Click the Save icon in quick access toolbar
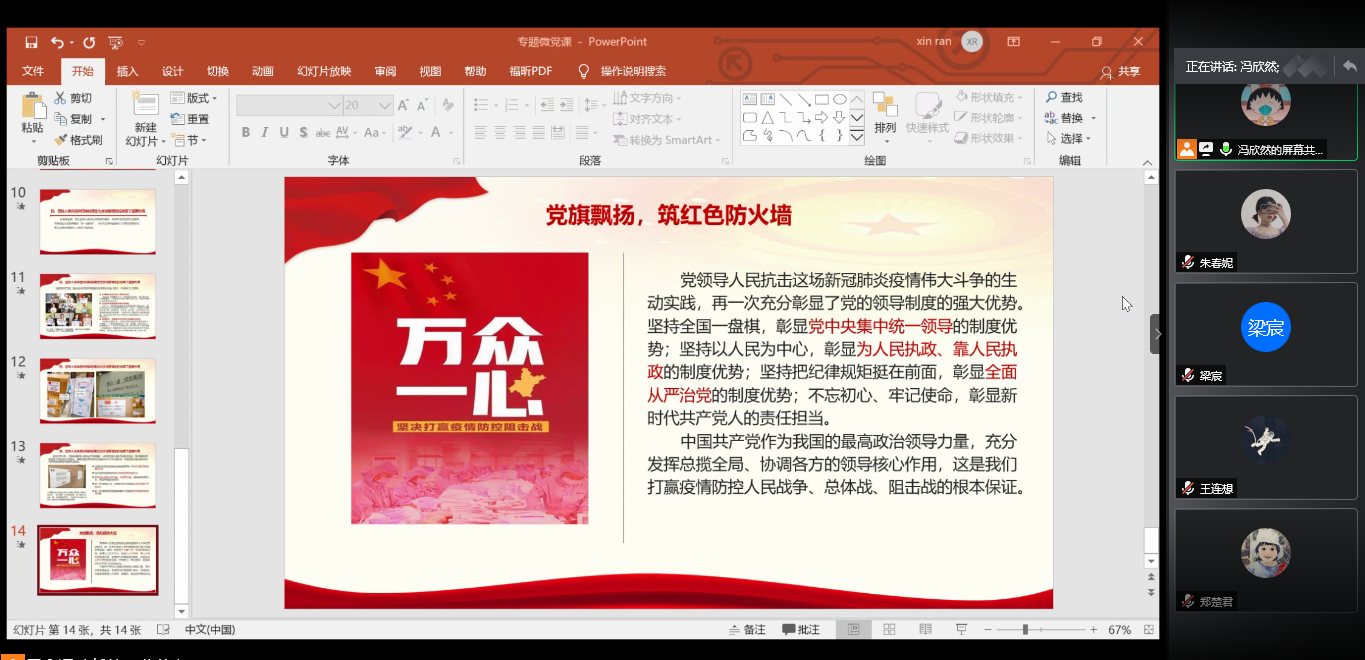The height and width of the screenshot is (660, 1365). [x=31, y=42]
